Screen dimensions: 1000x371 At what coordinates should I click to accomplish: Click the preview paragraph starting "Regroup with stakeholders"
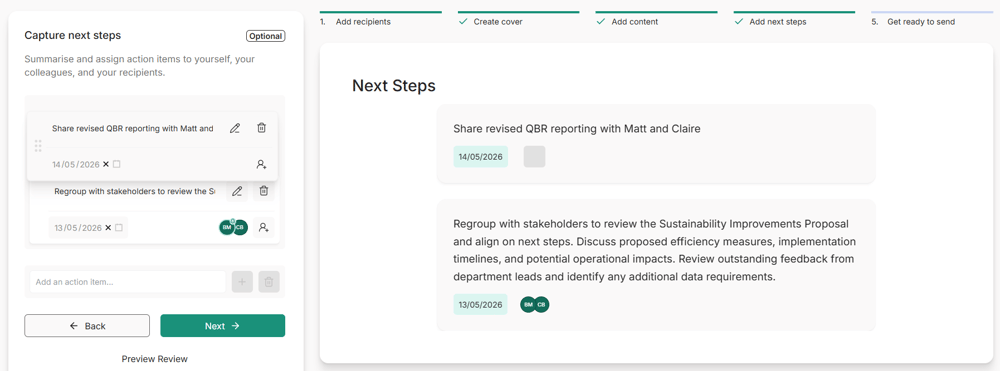(654, 251)
